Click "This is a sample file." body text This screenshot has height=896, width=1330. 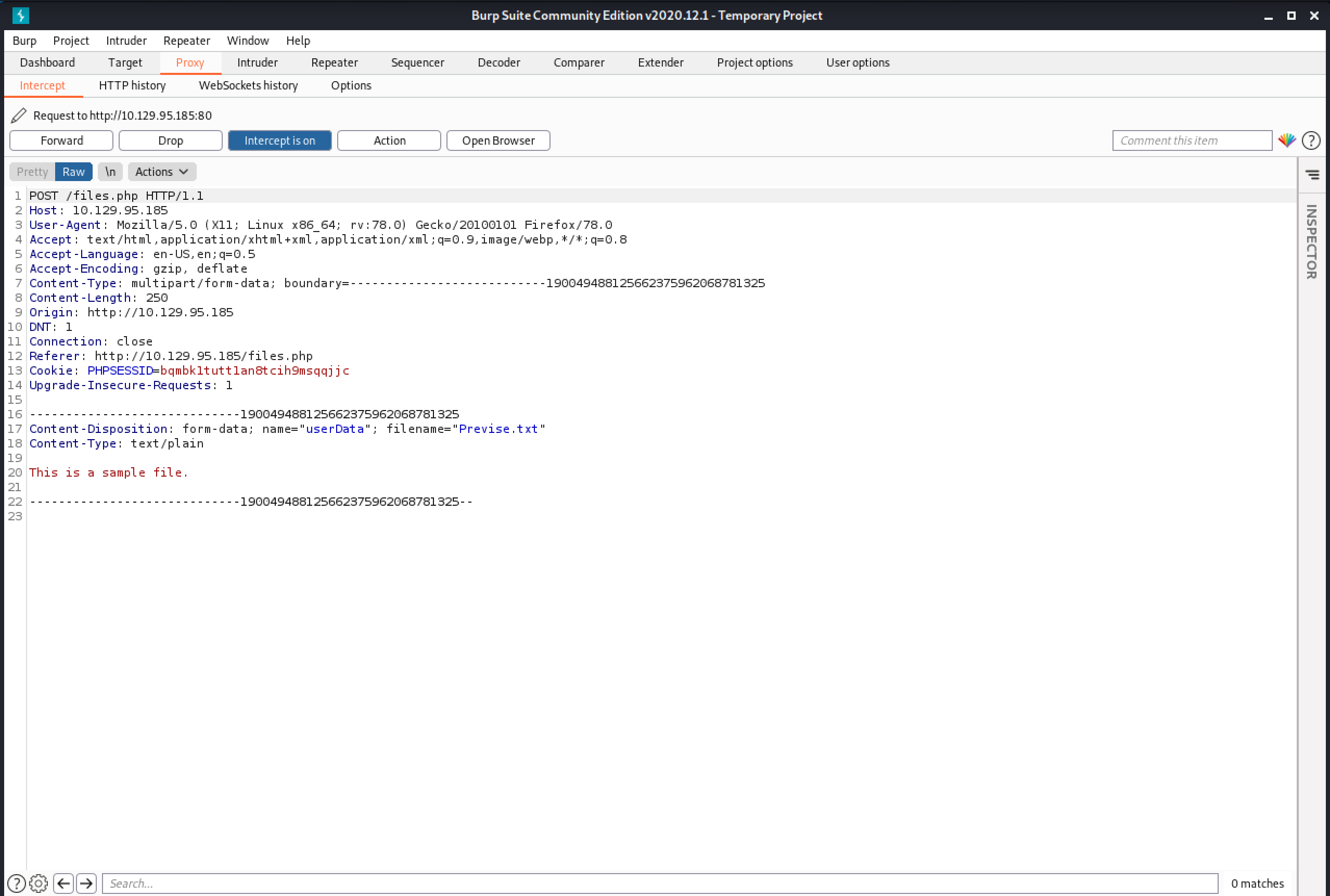(109, 472)
